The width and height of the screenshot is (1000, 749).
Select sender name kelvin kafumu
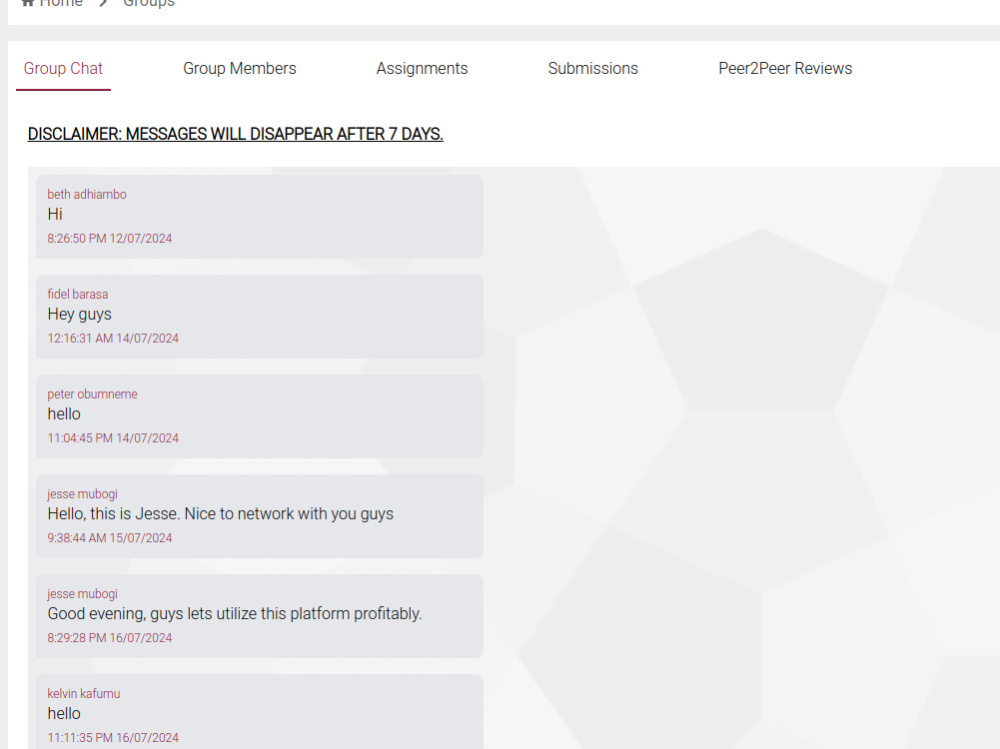click(84, 694)
